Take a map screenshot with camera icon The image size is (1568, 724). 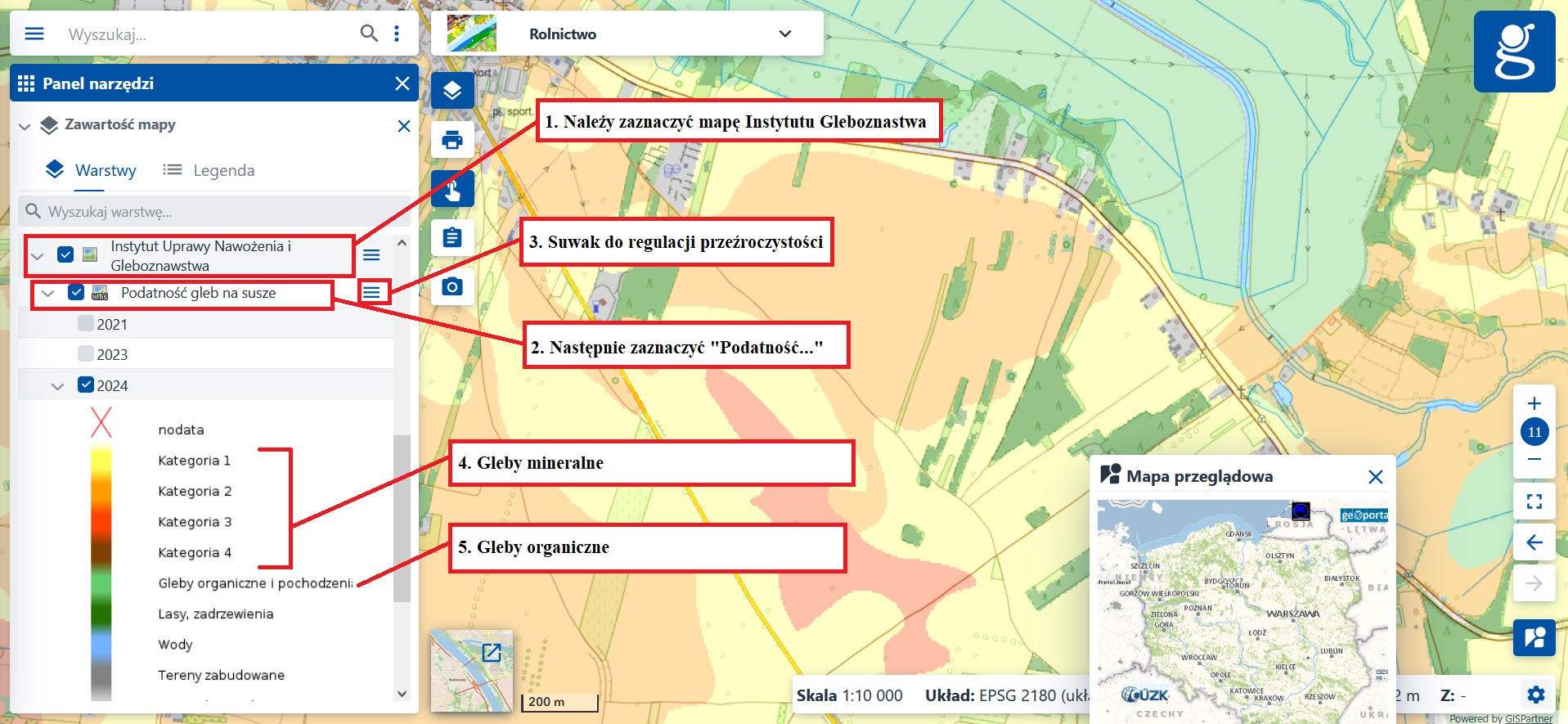tap(452, 287)
